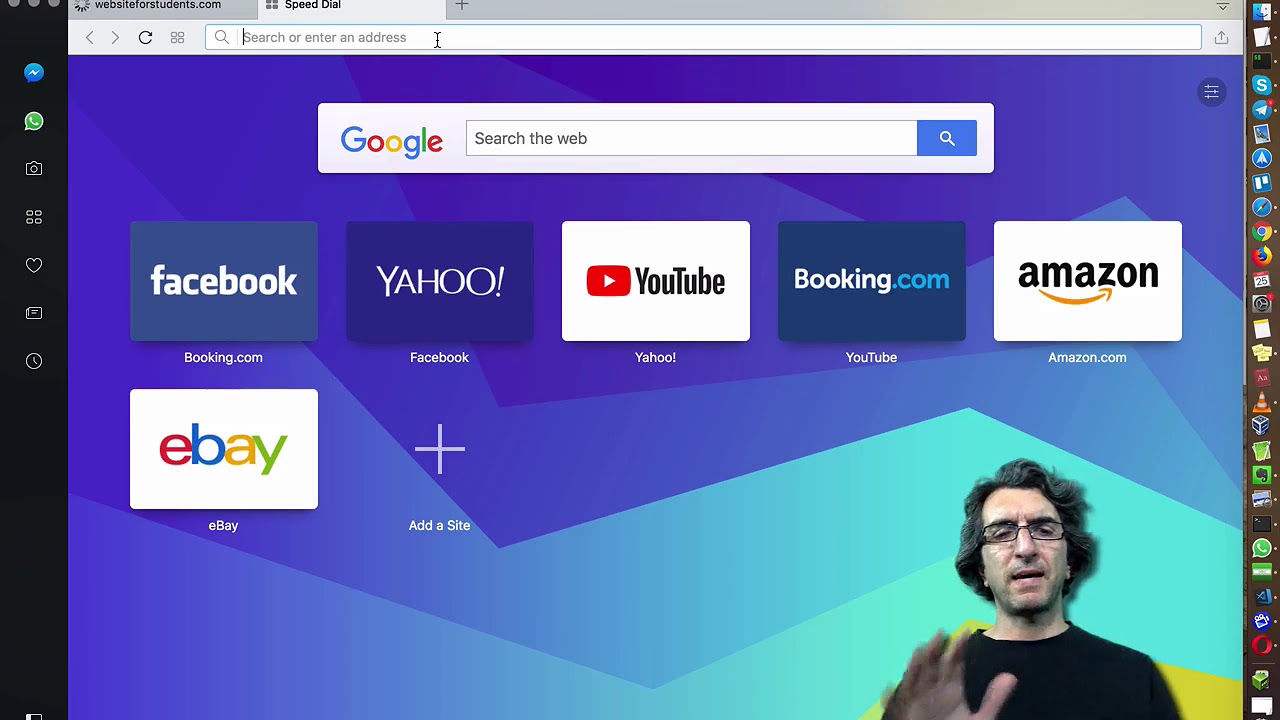Image resolution: width=1280 pixels, height=720 pixels.
Task: Click the Add a Site plus tile
Action: (440, 449)
